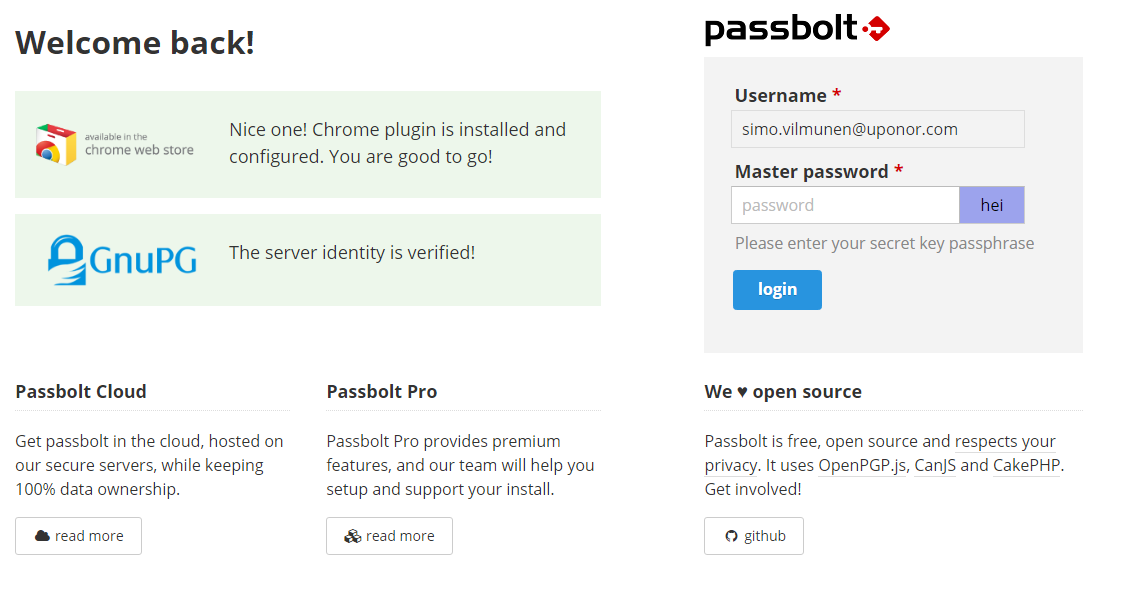The width and height of the screenshot is (1129, 590).
Task: Click the blue login button
Action: (x=777, y=290)
